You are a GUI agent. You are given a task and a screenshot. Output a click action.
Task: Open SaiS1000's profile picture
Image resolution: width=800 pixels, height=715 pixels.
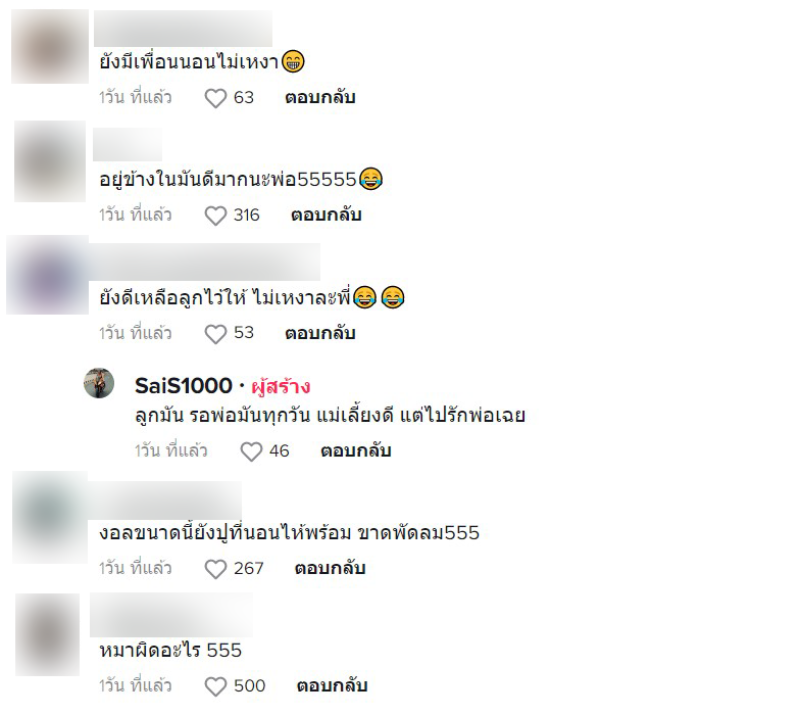coord(99,383)
